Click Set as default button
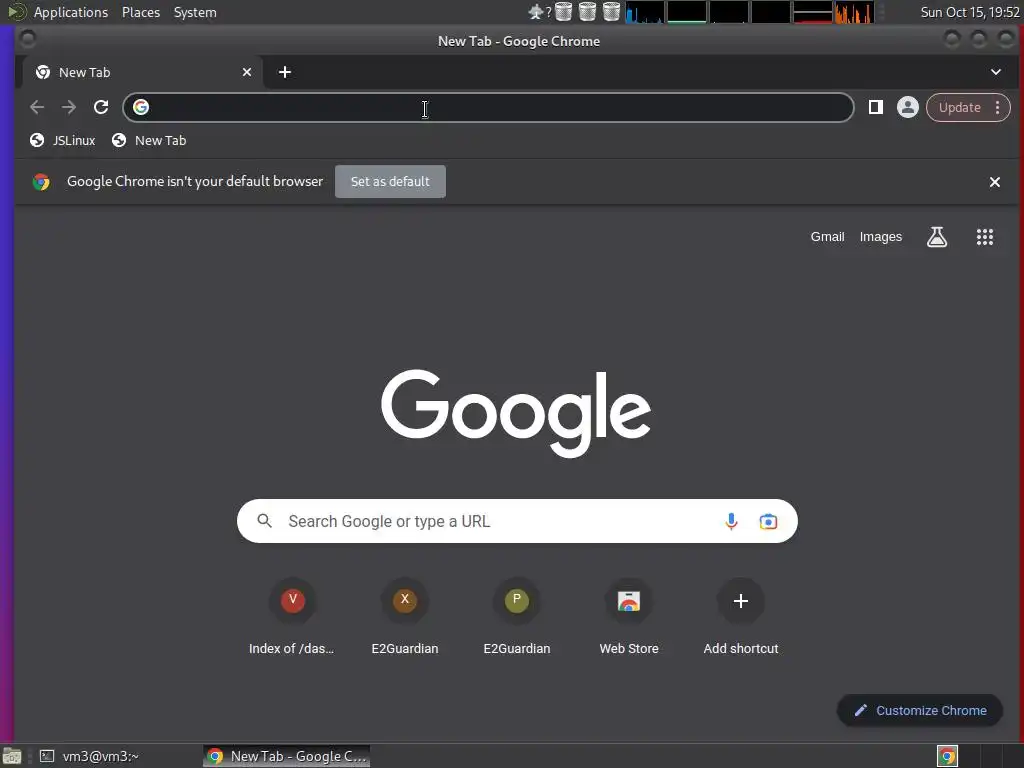This screenshot has height=768, width=1024. pyautogui.click(x=391, y=182)
